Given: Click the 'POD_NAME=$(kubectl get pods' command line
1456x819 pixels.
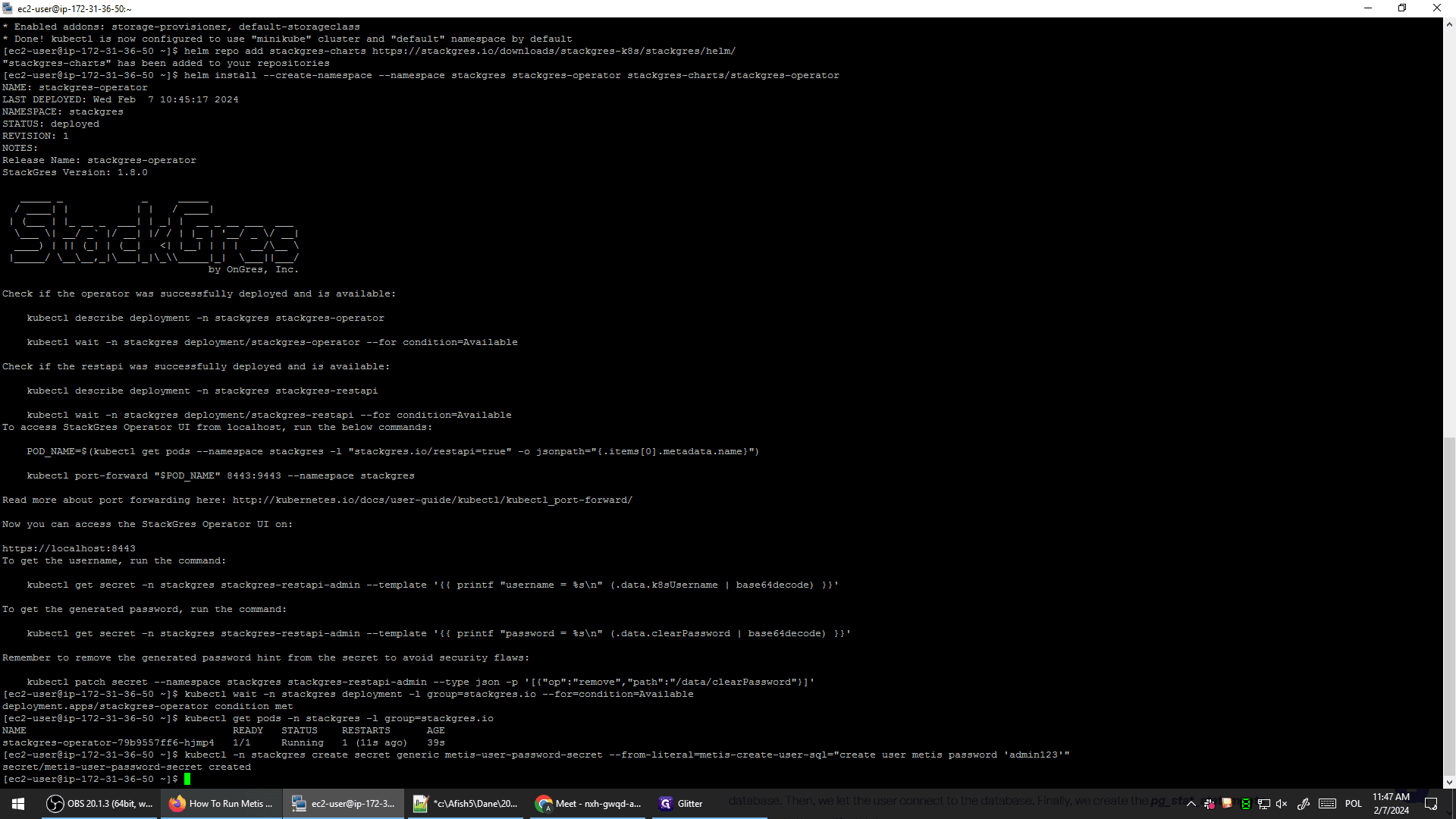Looking at the screenshot, I should coord(393,452).
